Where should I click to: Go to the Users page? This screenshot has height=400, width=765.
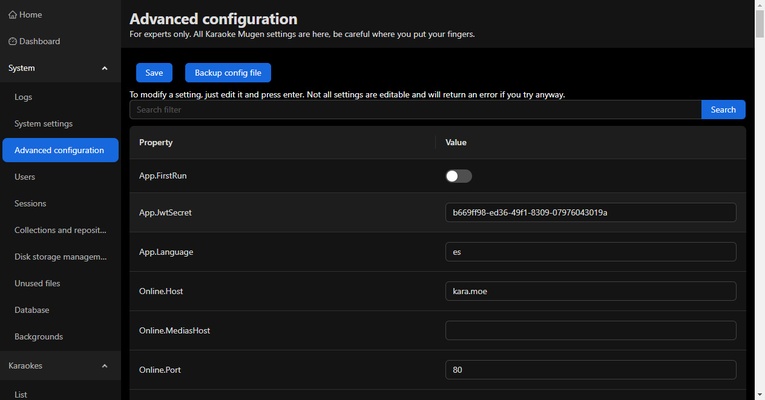[x=25, y=177]
